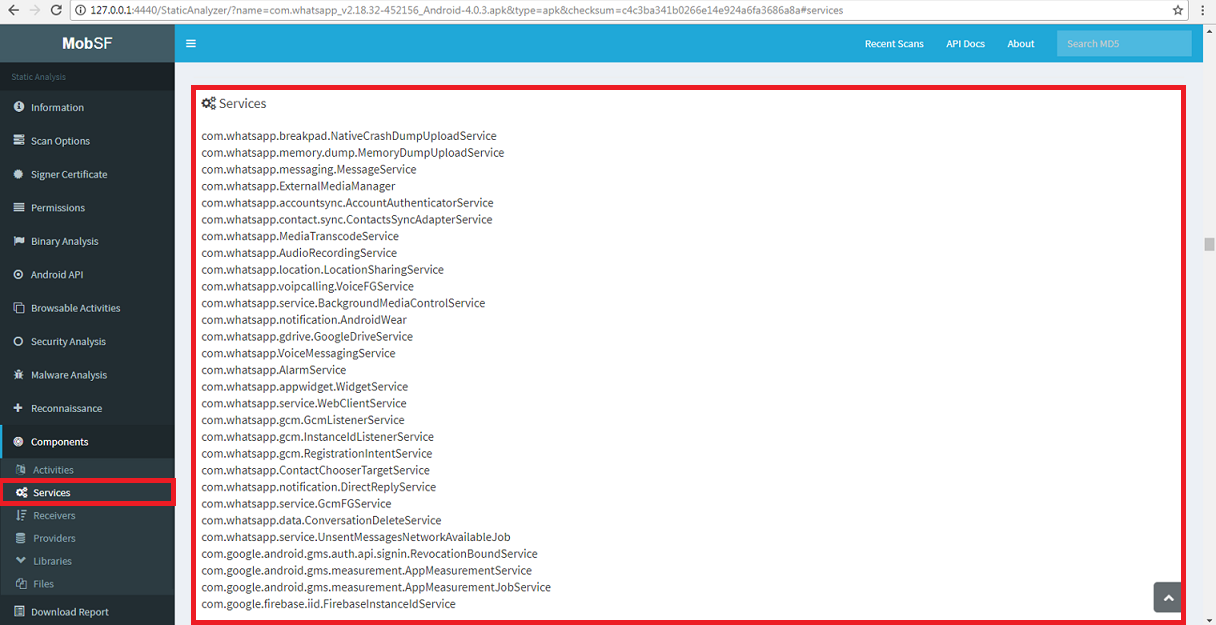This screenshot has height=625, width=1216.
Task: Click LocationSharingService entry
Action: [322, 270]
